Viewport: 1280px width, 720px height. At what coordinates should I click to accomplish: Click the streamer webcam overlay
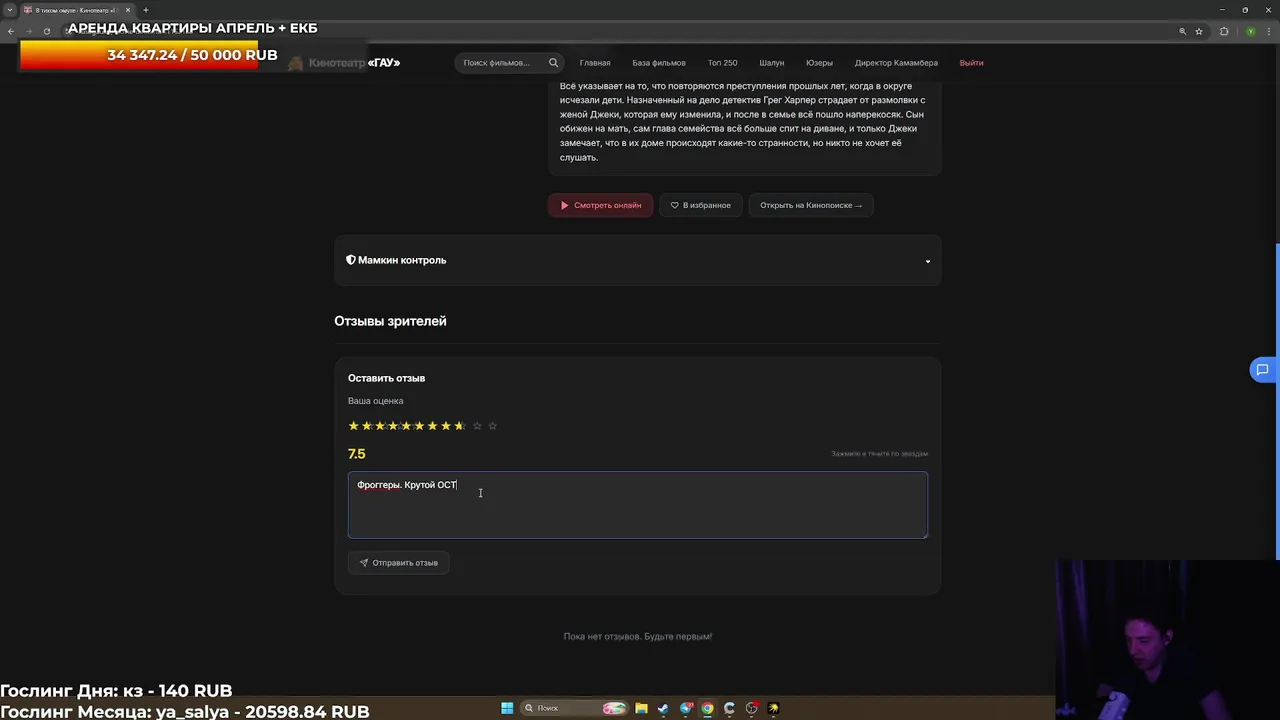pyautogui.click(x=1167, y=640)
